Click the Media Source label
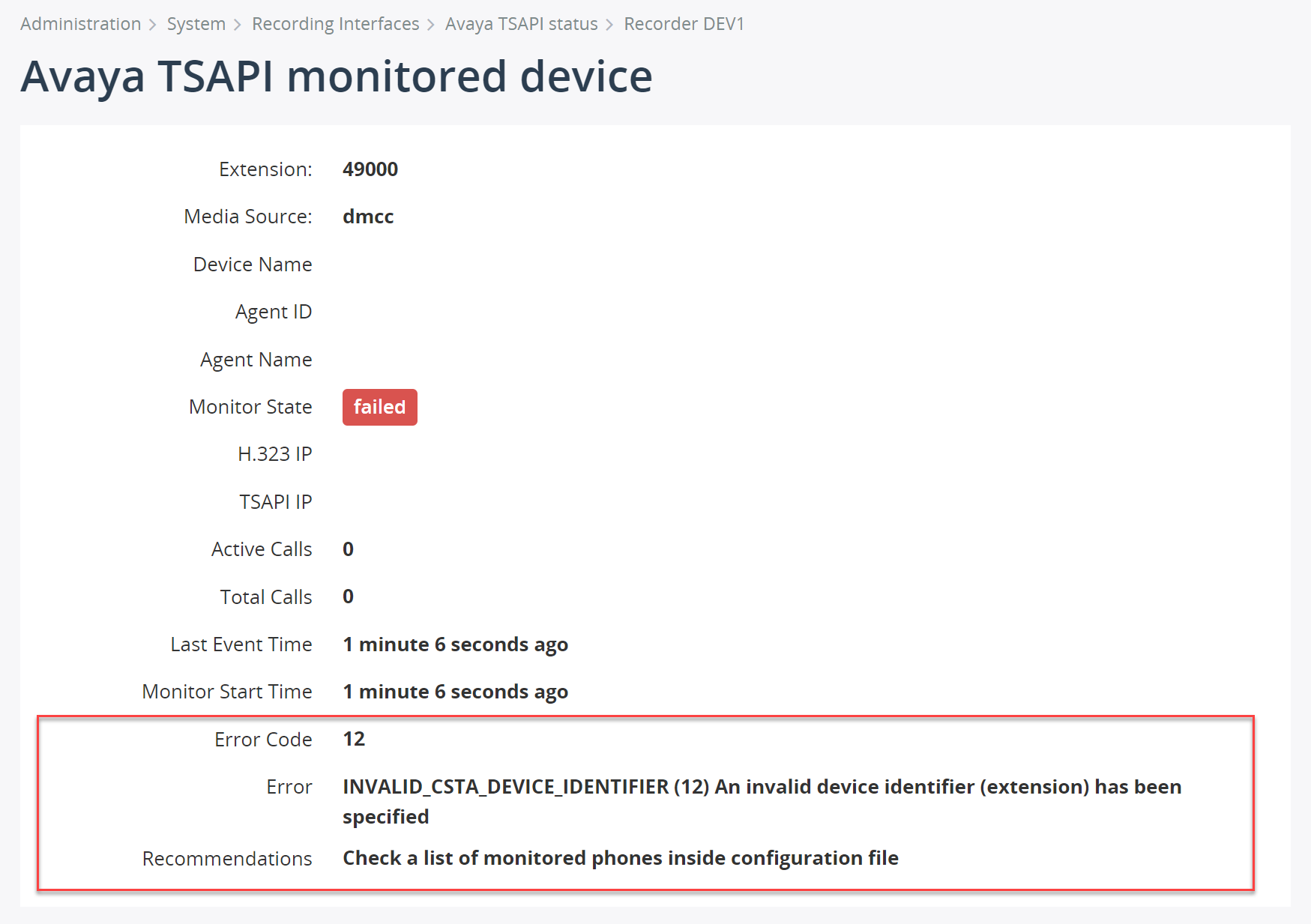 point(247,217)
